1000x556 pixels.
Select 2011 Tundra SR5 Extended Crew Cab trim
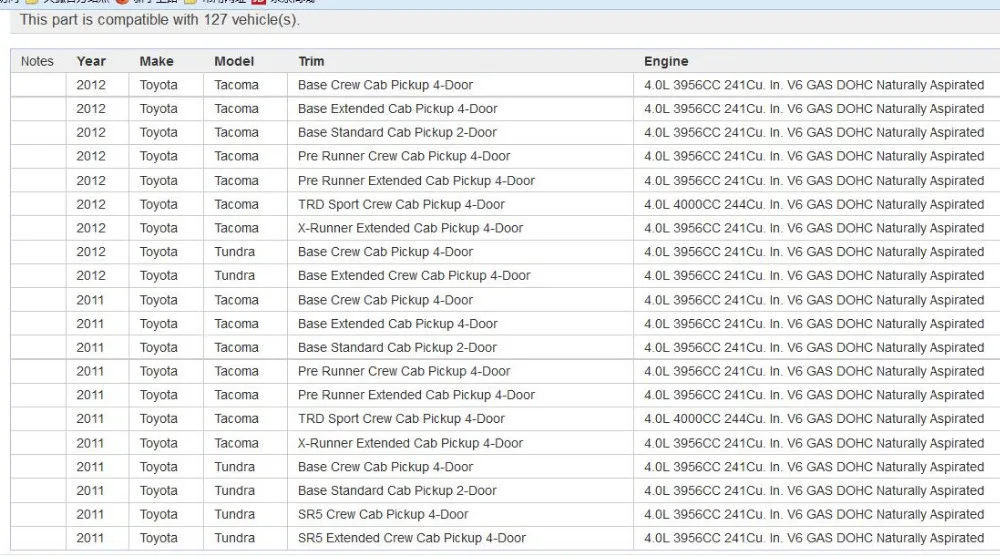click(x=411, y=538)
